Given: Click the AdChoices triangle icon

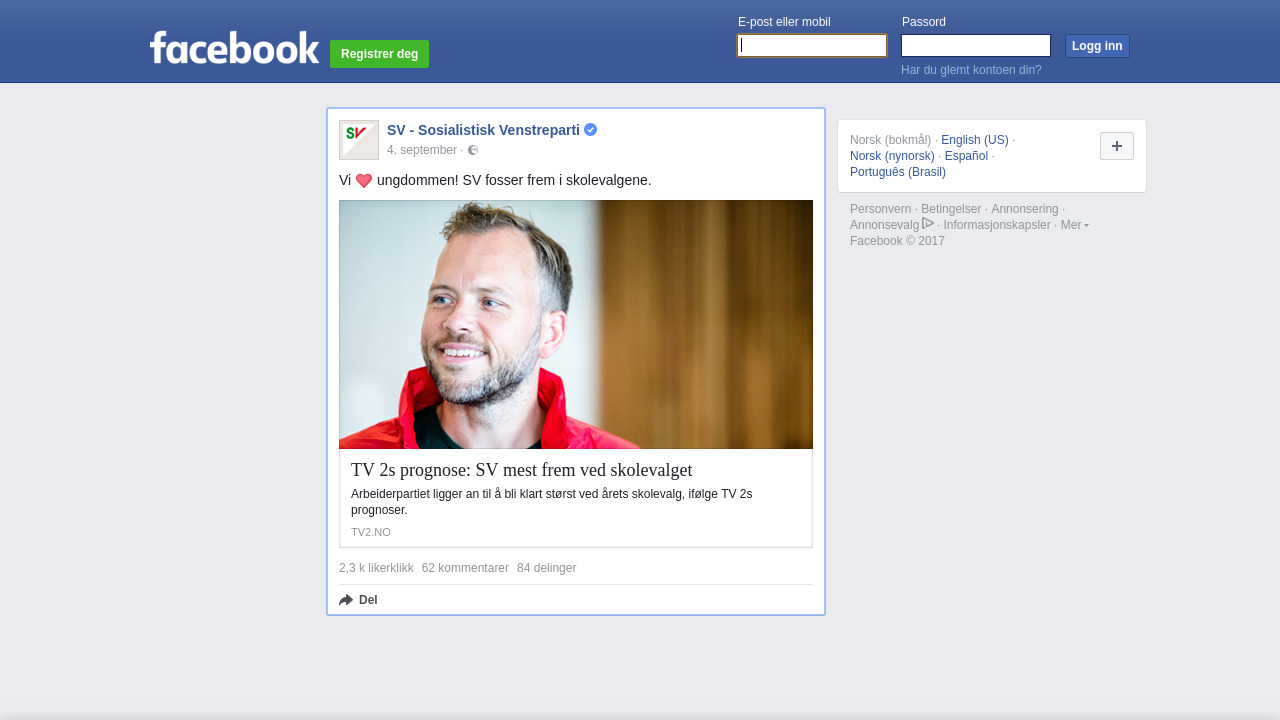Looking at the screenshot, I should click(x=928, y=223).
